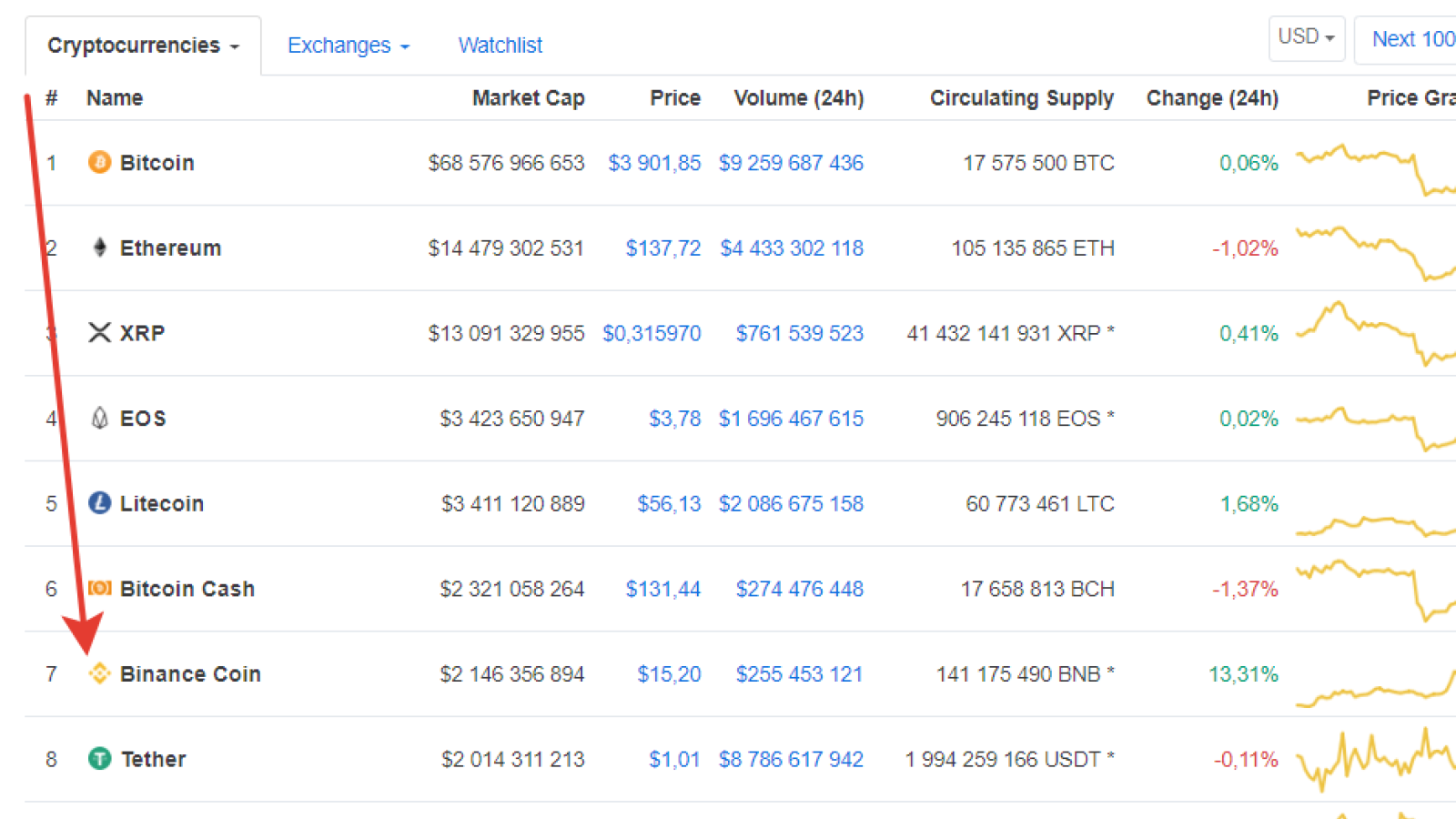Click the Bitcoin coin logo icon

[99, 162]
